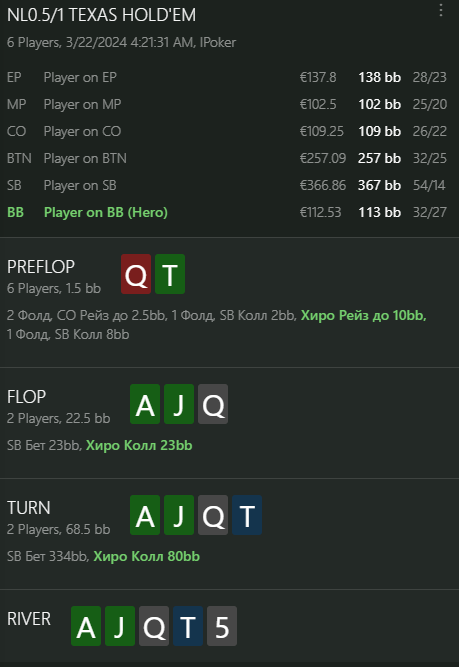Click the BTN 257 bb stack value
459x667 pixels.
[379, 158]
